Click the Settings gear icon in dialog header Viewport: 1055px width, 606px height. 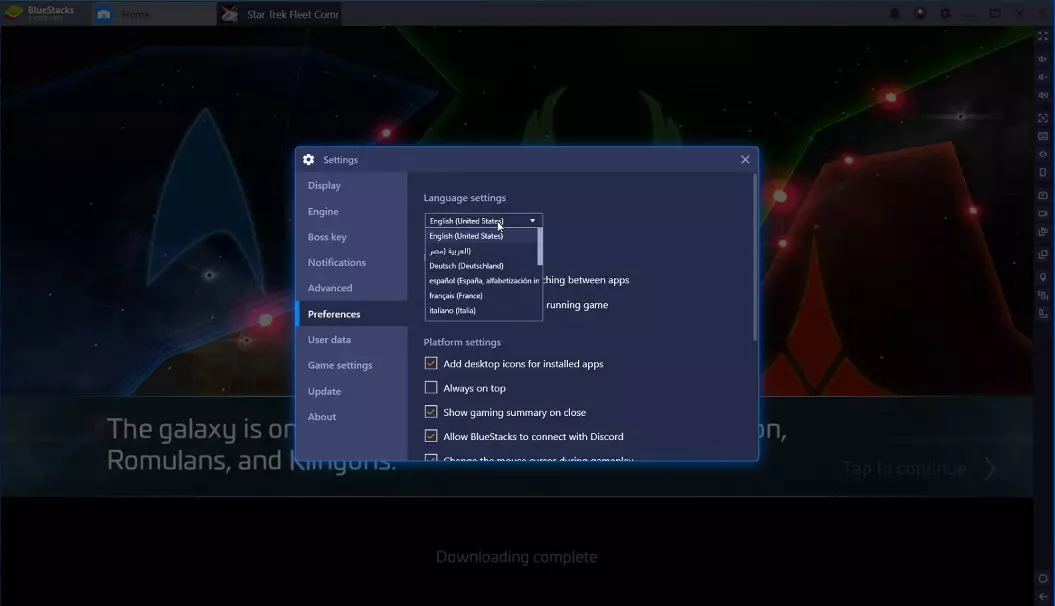coord(309,160)
